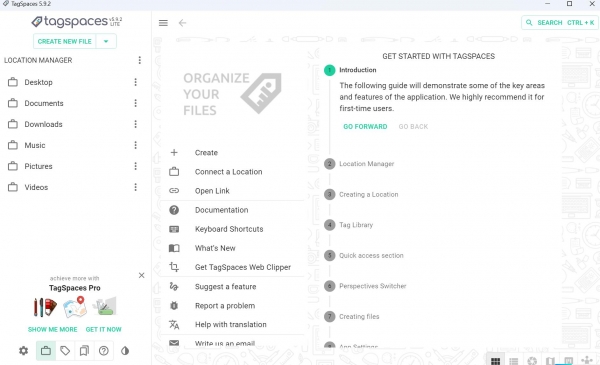
Task: Click the SHOW ME MORE link
Action: (x=52, y=329)
